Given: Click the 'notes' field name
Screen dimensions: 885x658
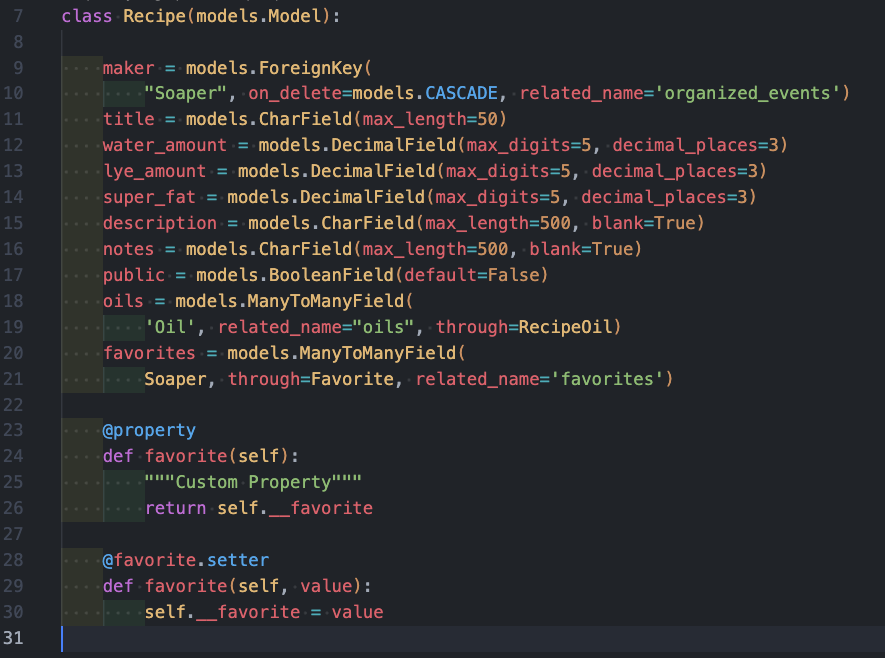Looking at the screenshot, I should click(128, 249).
